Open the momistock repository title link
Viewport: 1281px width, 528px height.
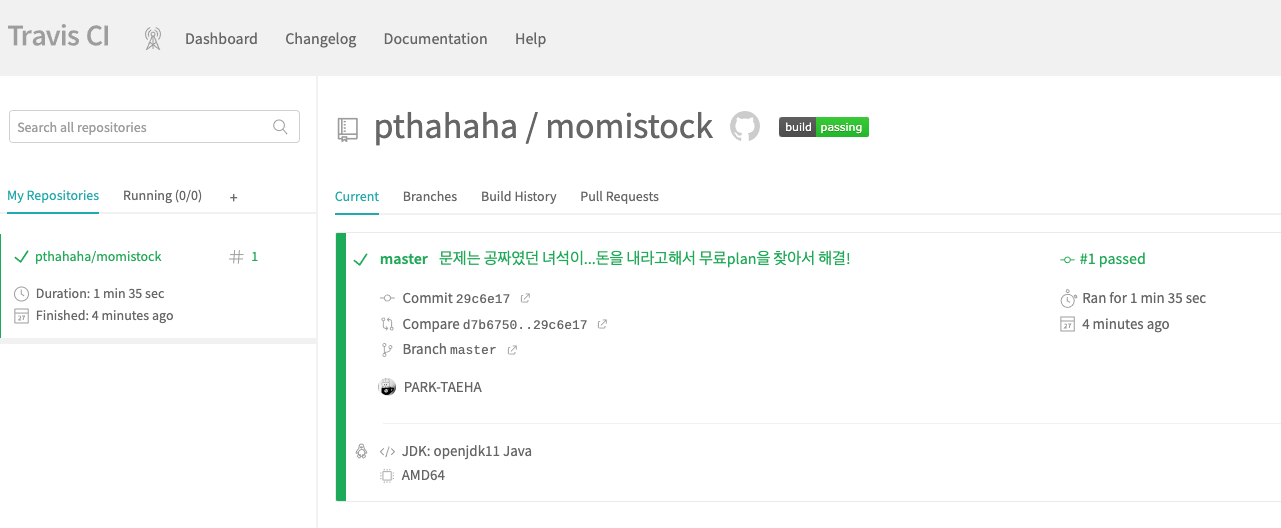point(629,127)
